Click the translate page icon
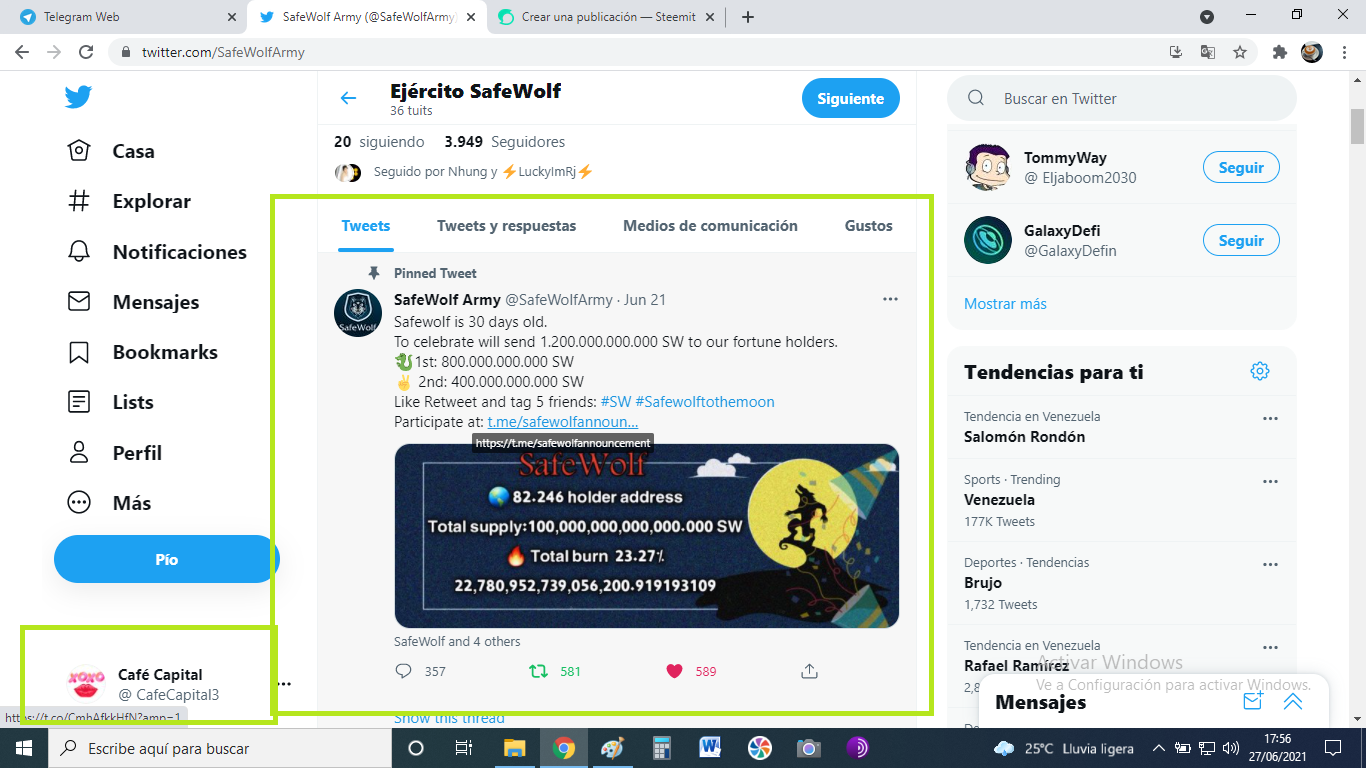Image resolution: width=1366 pixels, height=768 pixels. click(x=1208, y=52)
